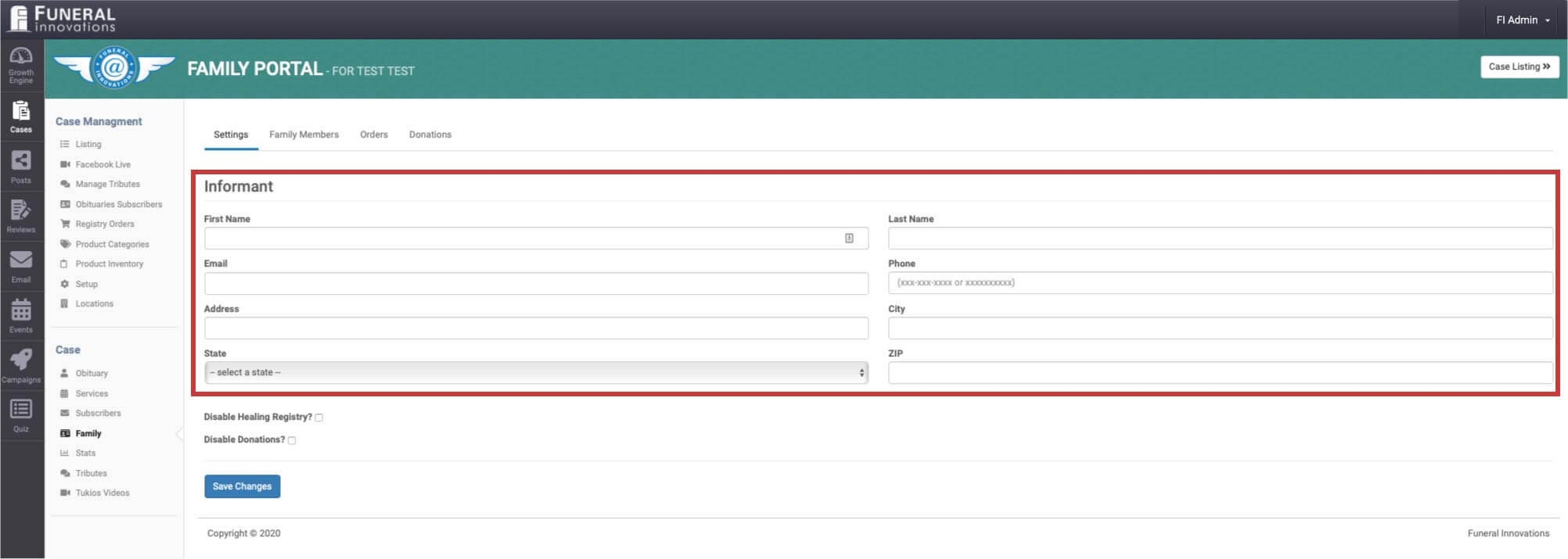This screenshot has height=559, width=1568.
Task: Focus the ZIP input field
Action: click(1220, 373)
